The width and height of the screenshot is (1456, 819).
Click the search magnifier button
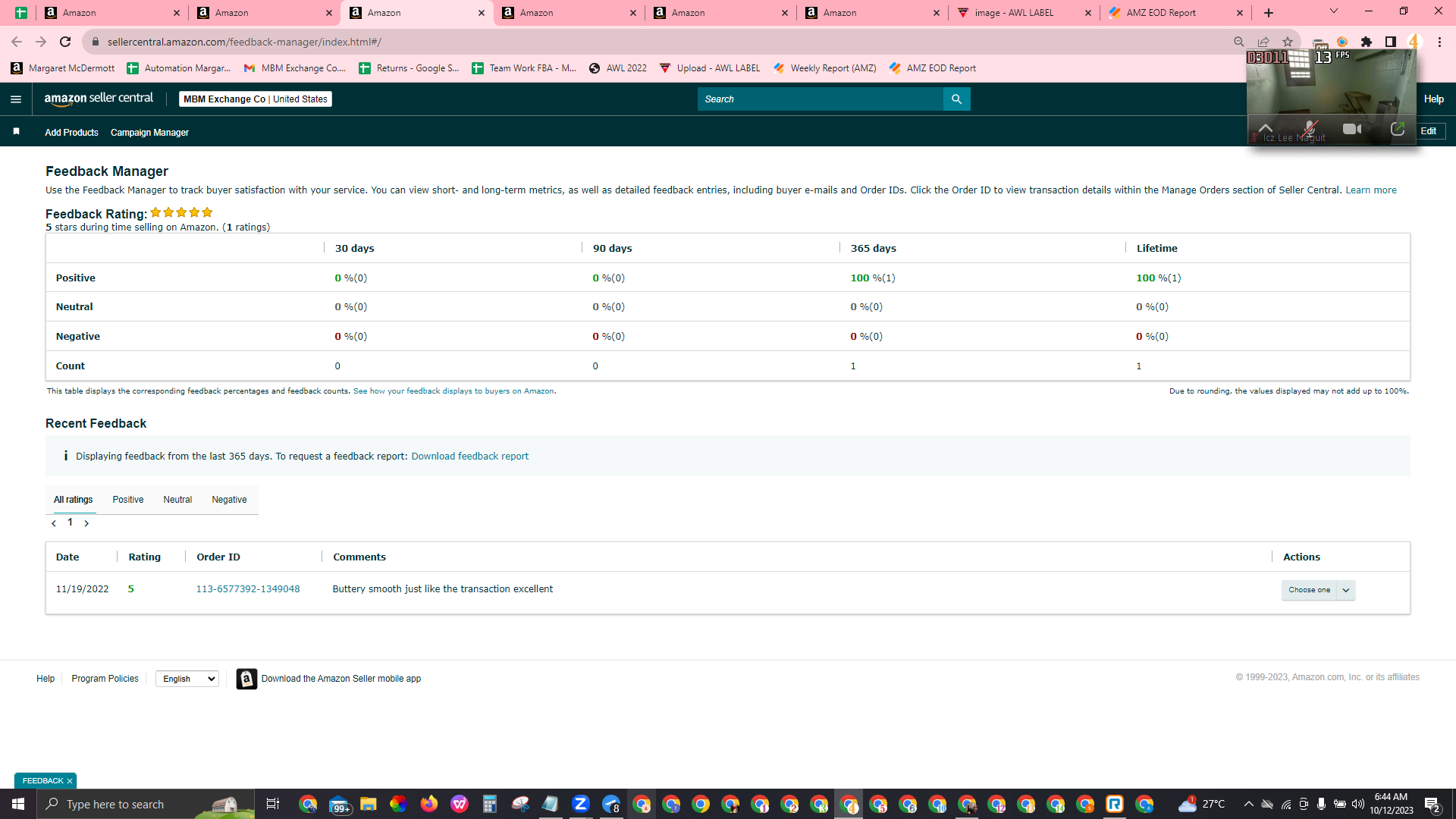[x=956, y=99]
